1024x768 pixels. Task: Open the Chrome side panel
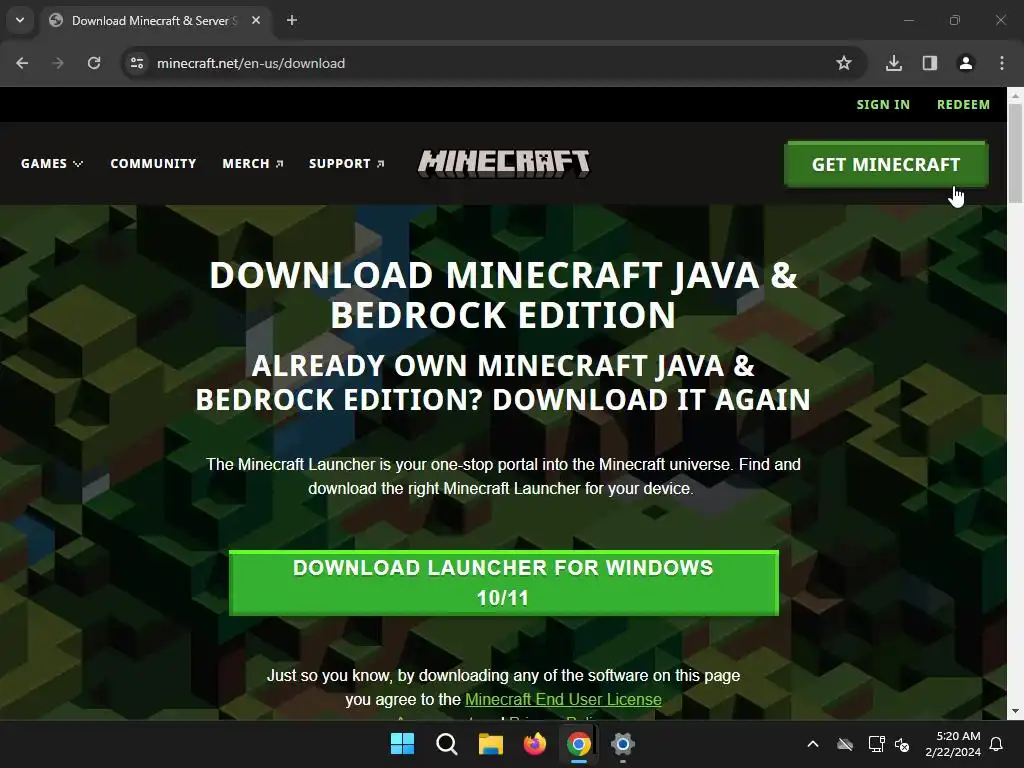pyautogui.click(x=930, y=63)
